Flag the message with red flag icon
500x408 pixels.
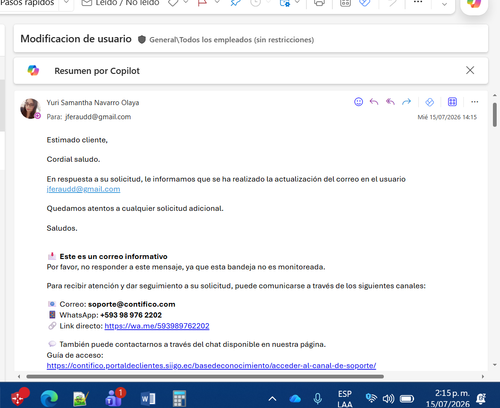[x=202, y=3]
